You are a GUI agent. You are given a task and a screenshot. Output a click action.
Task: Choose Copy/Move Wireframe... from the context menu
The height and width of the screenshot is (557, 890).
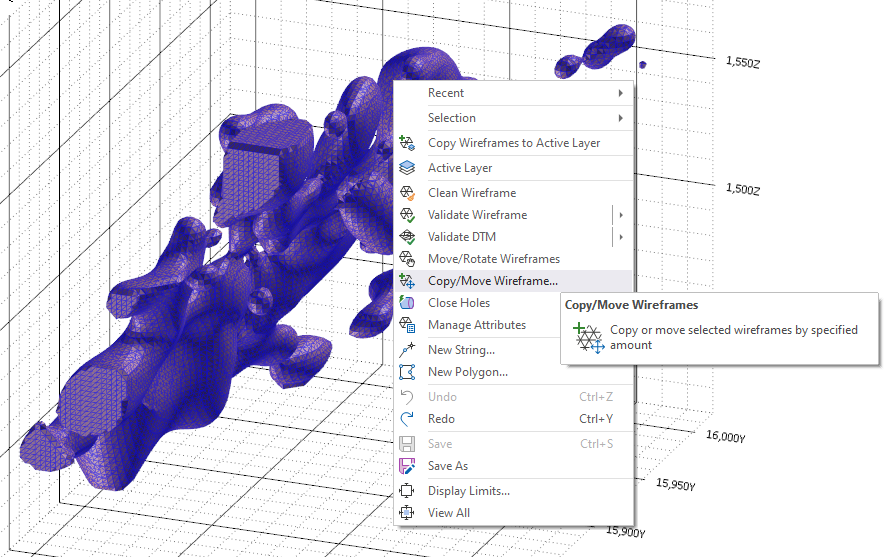tap(493, 281)
